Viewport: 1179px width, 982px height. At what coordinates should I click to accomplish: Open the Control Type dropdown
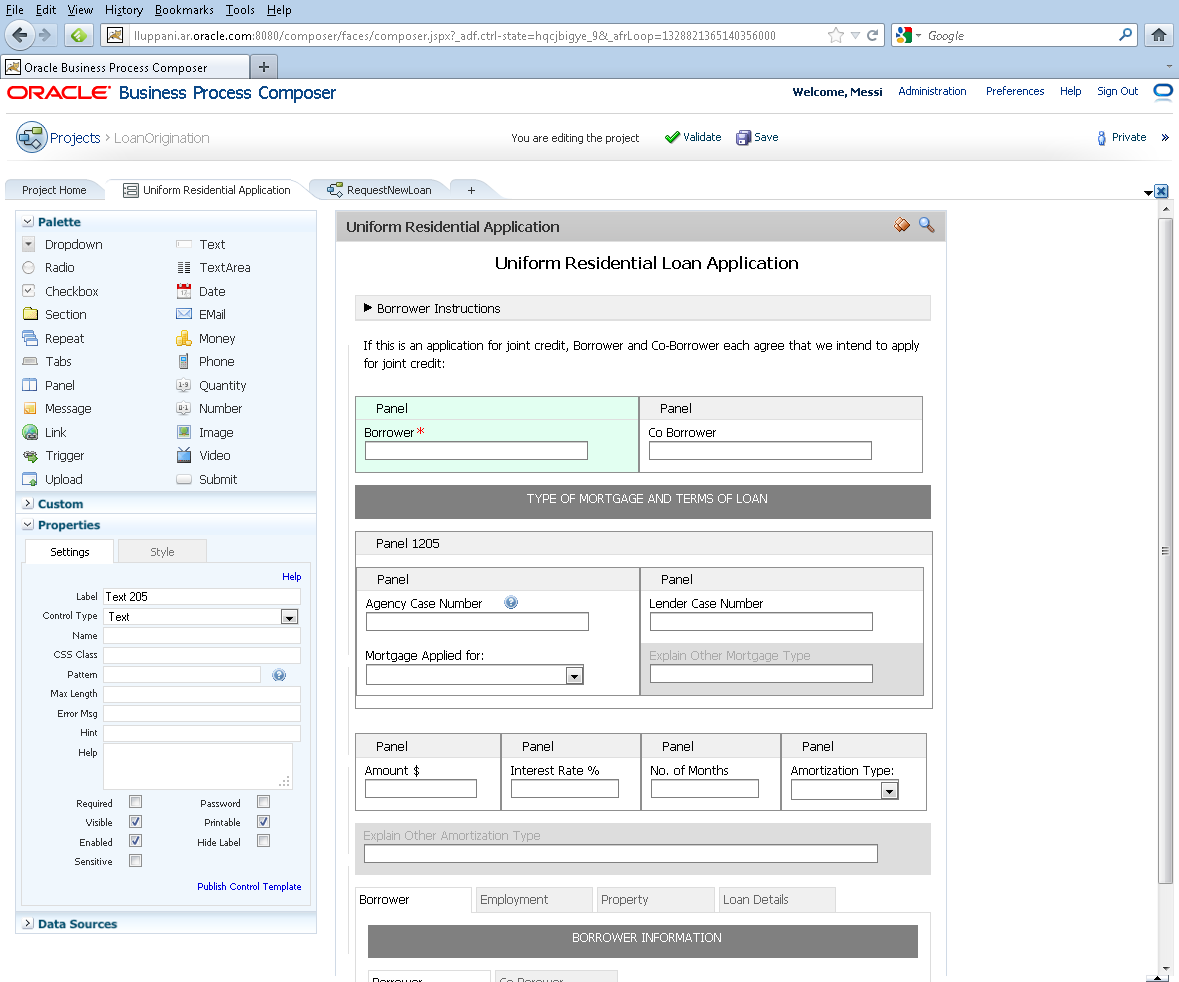289,617
